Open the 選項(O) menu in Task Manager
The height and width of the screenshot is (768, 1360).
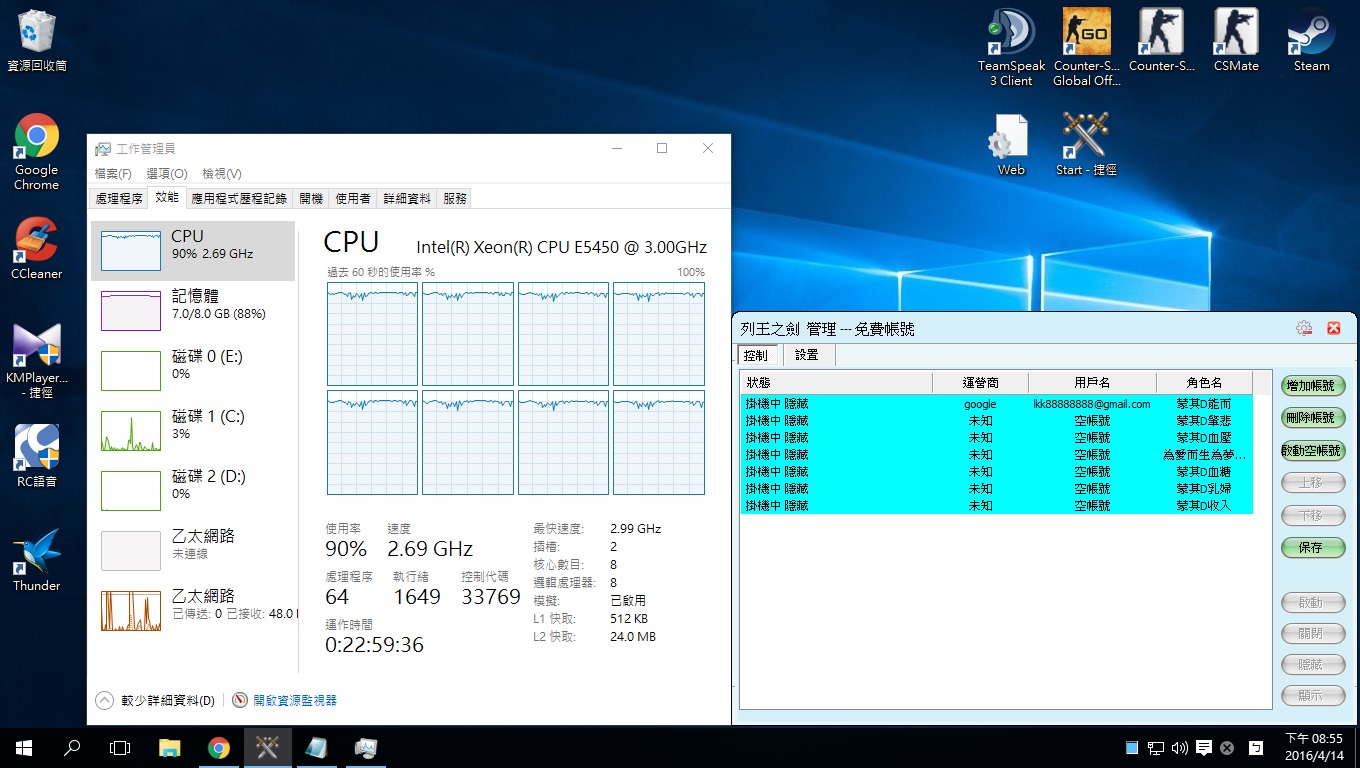(x=167, y=174)
